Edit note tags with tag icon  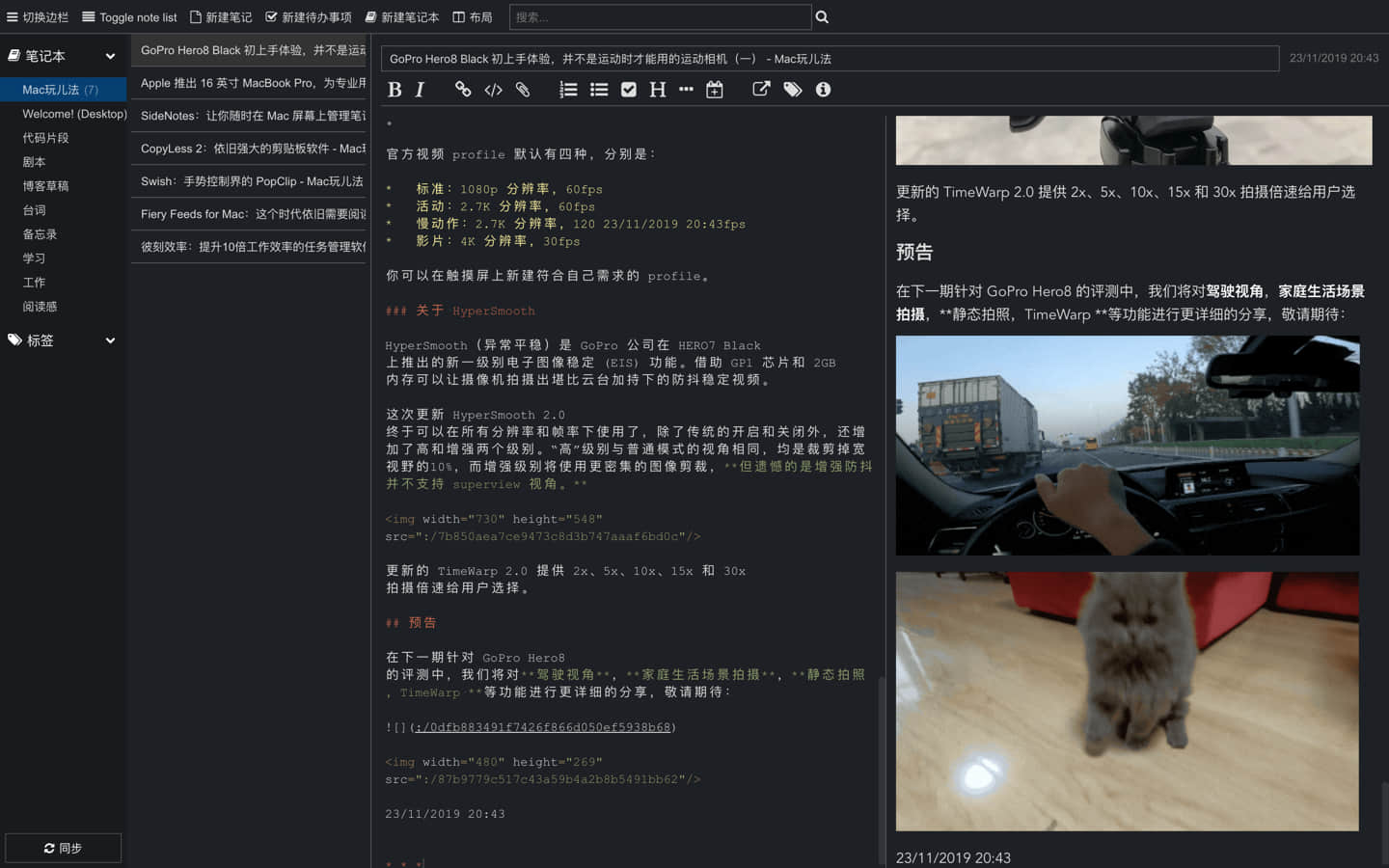coord(793,90)
